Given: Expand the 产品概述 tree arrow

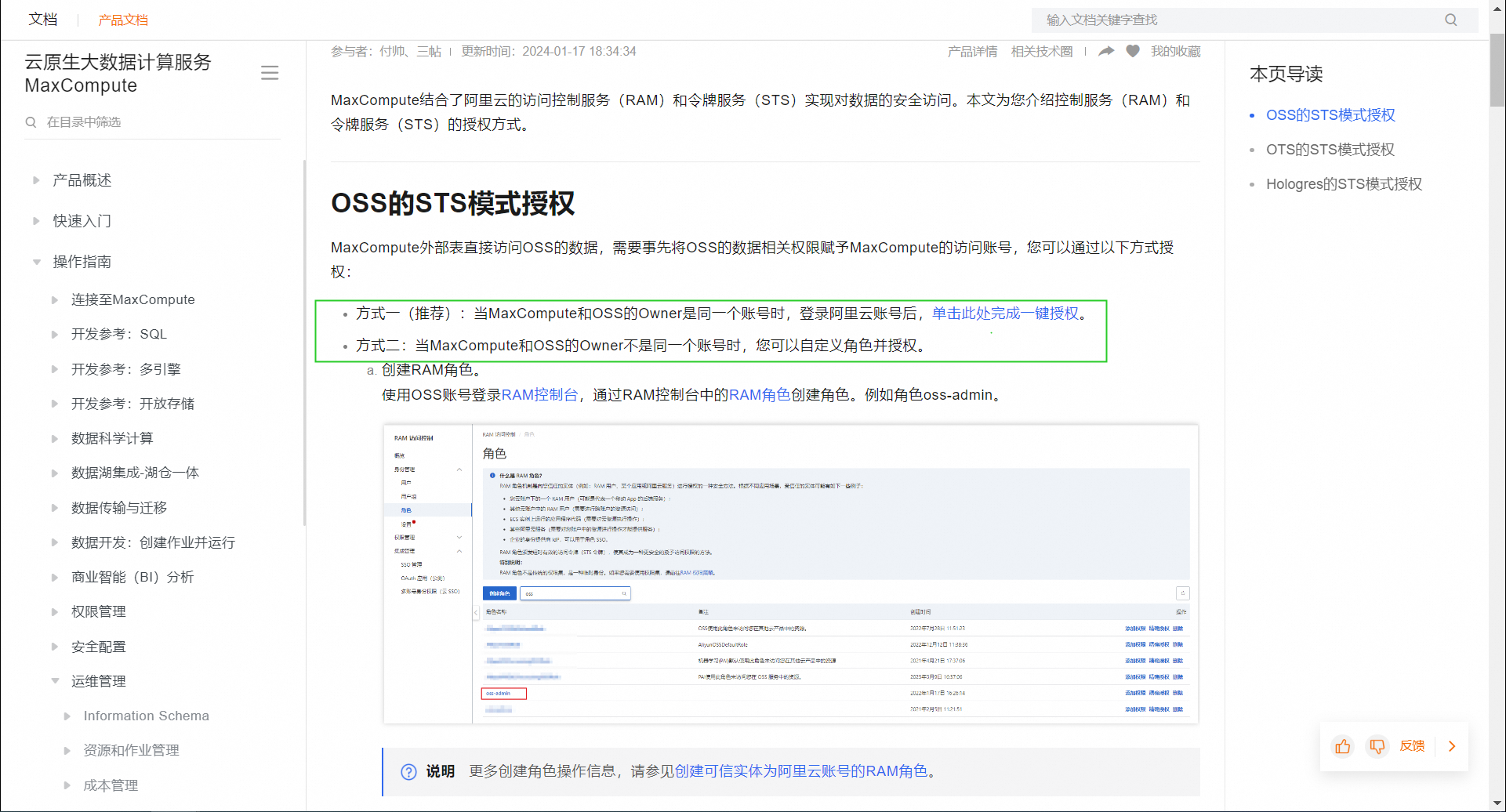Looking at the screenshot, I should pos(36,180).
